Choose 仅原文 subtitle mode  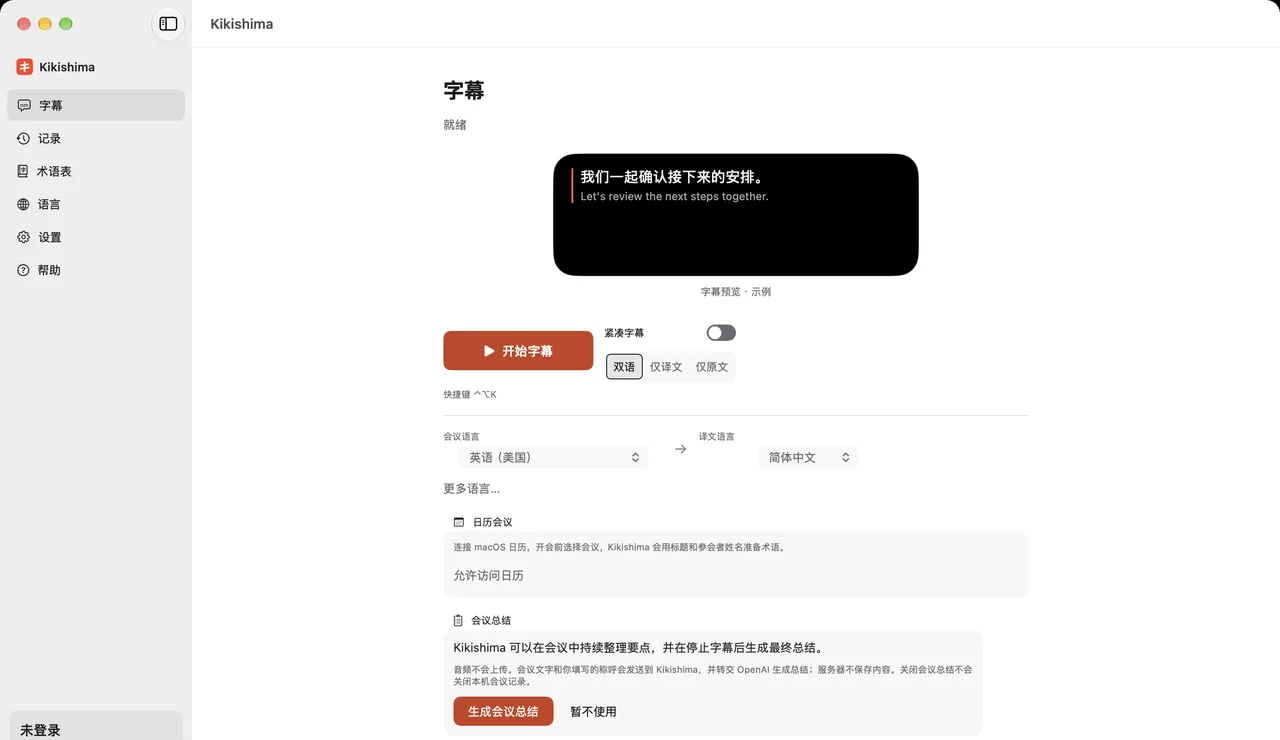[712, 367]
